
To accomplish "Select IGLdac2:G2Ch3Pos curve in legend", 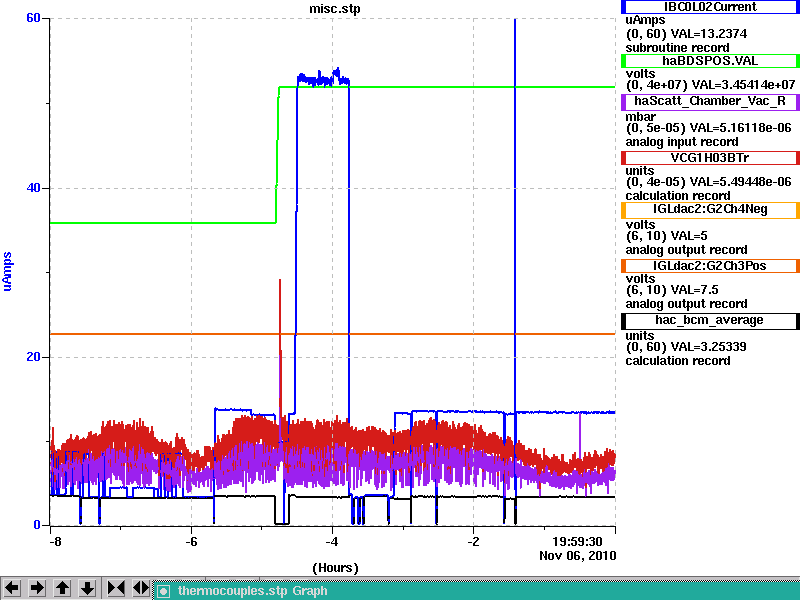I will click(x=710, y=266).
